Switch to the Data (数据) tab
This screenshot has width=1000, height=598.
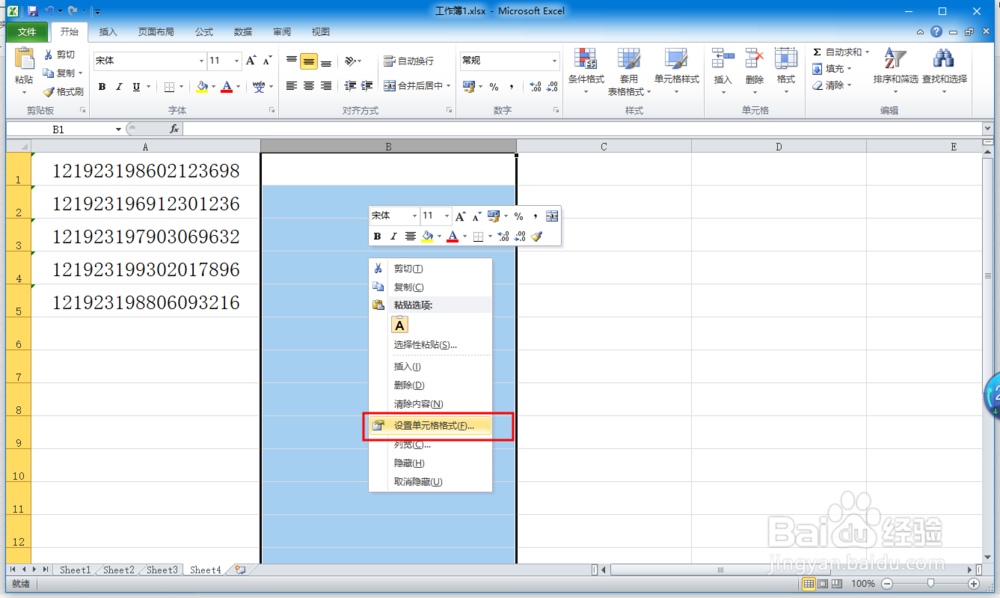[243, 32]
